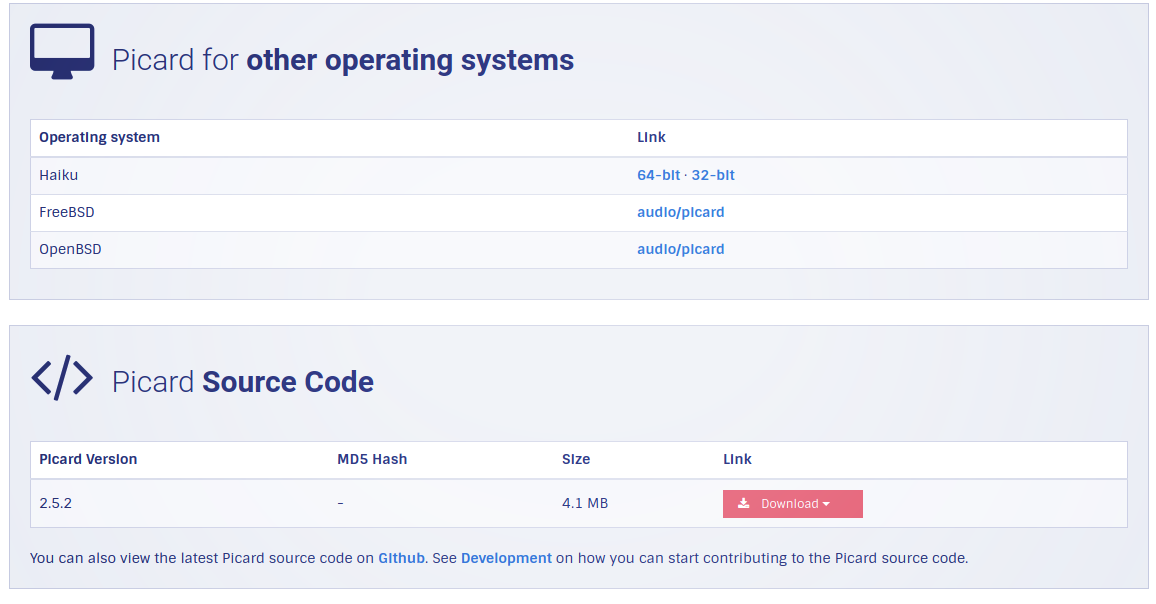Click the MD5 Hash column header
This screenshot has width=1156, height=604.
click(372, 459)
